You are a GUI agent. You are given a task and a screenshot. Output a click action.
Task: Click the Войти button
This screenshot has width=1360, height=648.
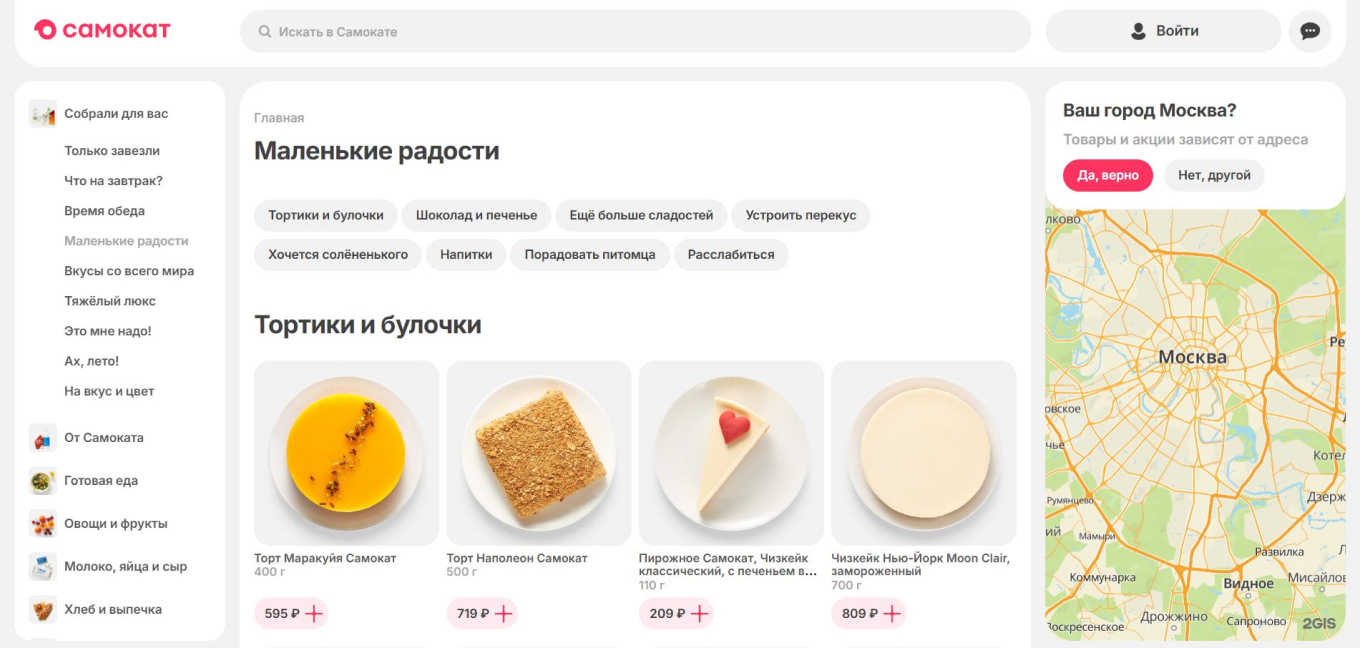click(1162, 30)
